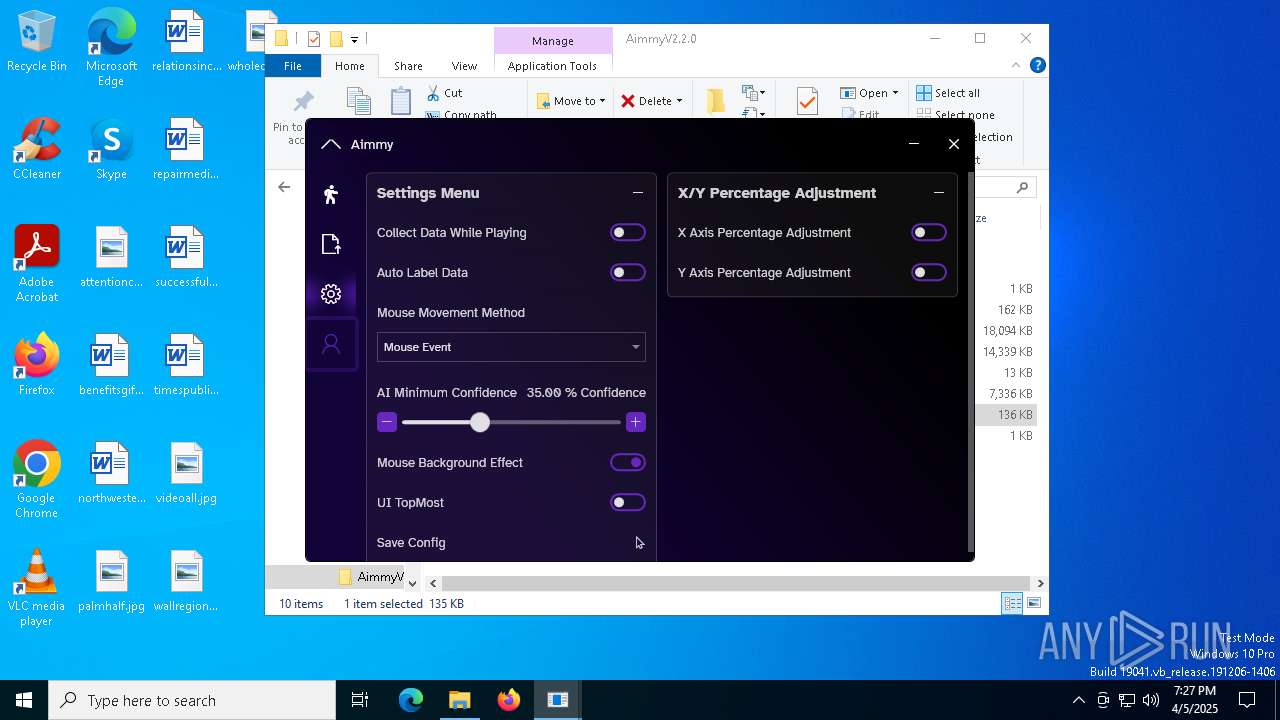Click the Properties checkmark icon in Explorer ribbon
This screenshot has width=1280, height=720.
(x=807, y=101)
